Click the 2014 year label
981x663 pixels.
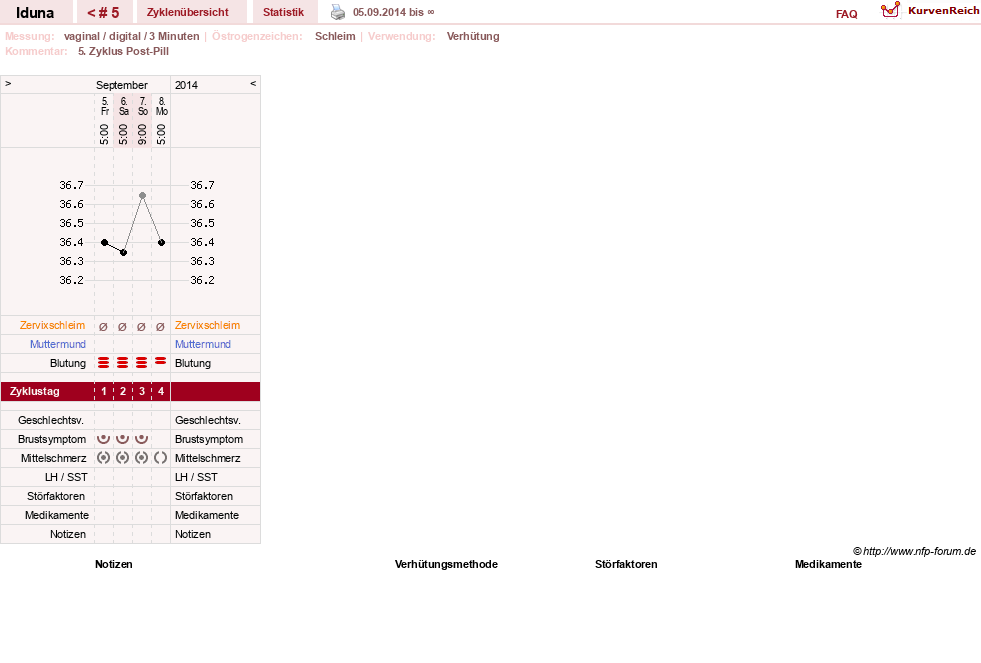point(186,85)
